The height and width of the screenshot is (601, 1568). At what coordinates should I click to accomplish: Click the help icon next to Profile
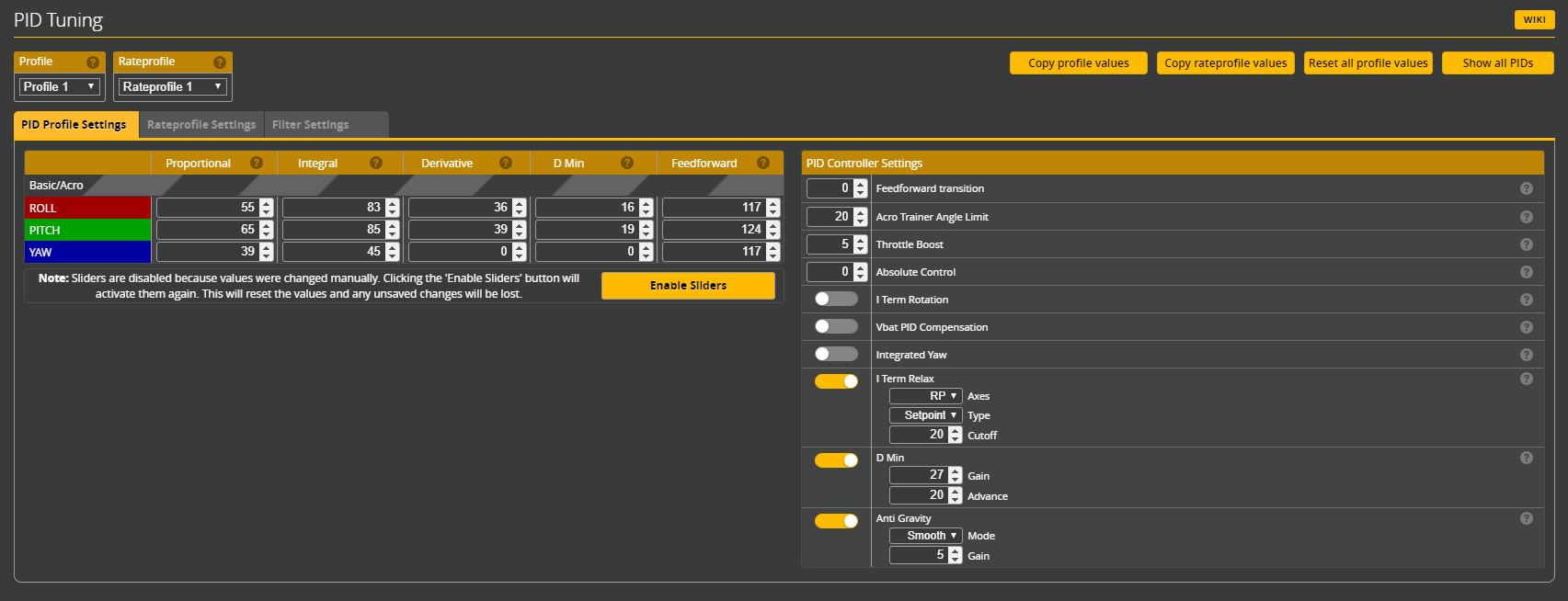(x=92, y=62)
